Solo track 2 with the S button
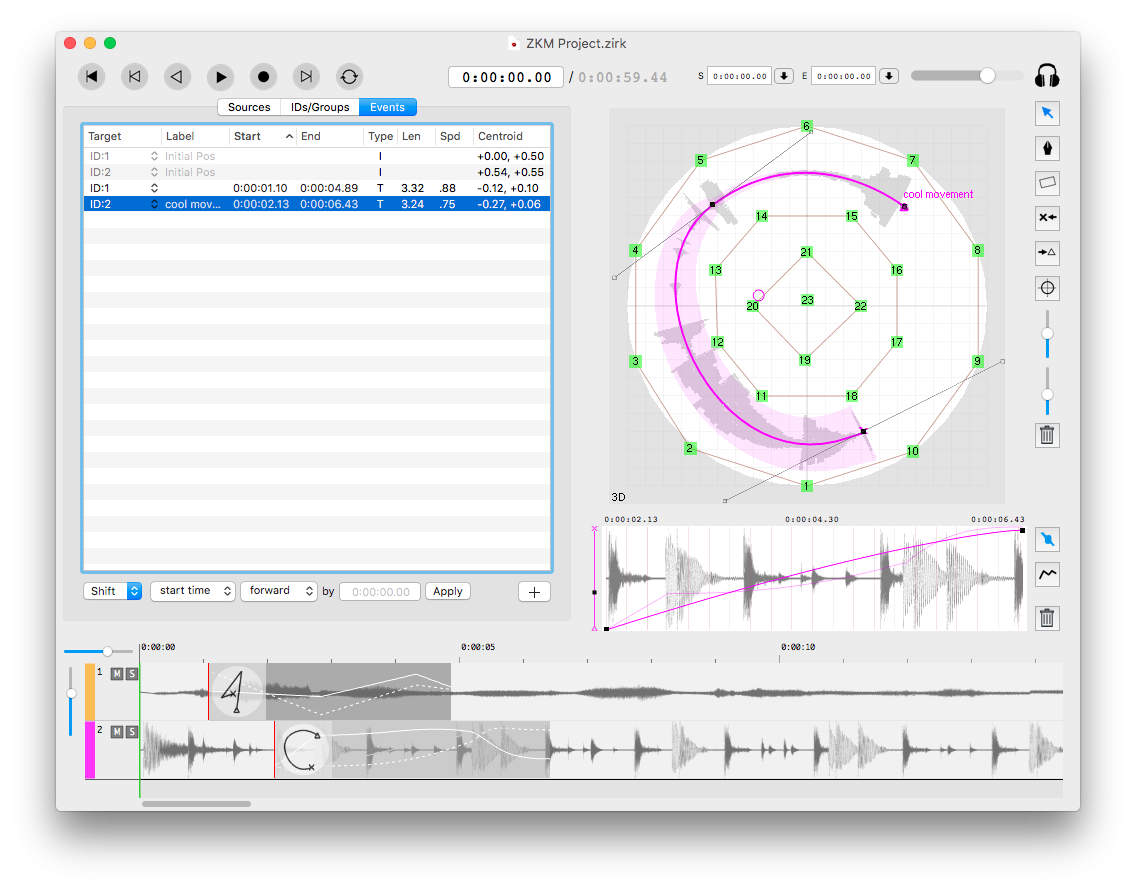1136x891 pixels. click(x=131, y=732)
